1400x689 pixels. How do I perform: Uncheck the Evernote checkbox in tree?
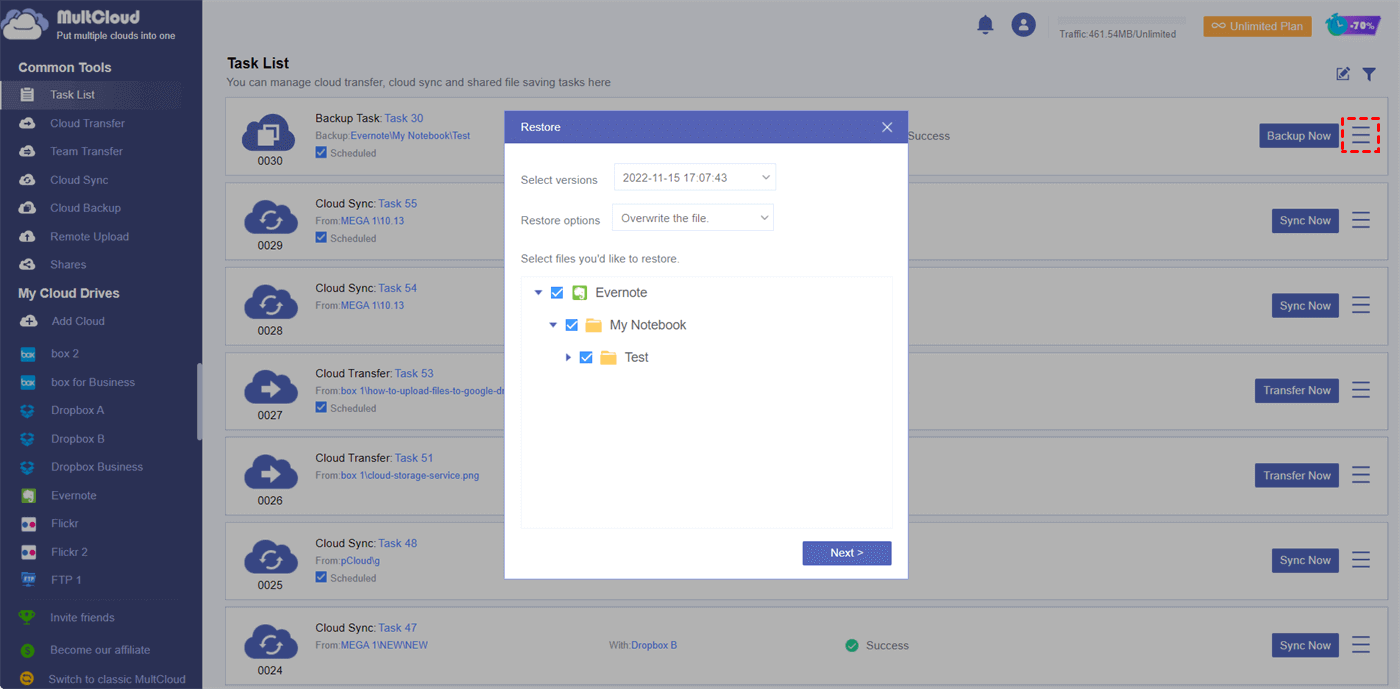point(557,293)
